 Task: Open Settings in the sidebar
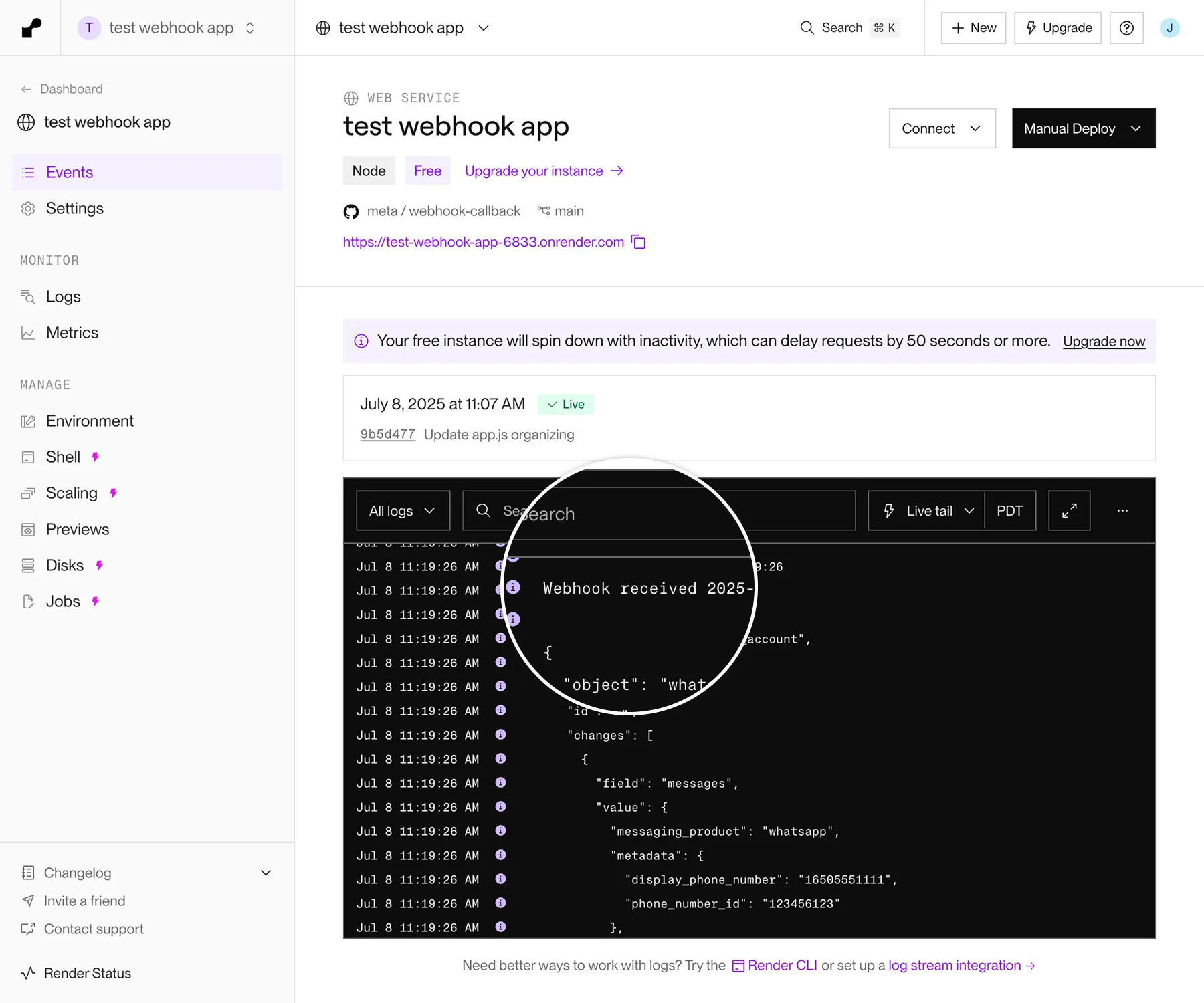pyautogui.click(x=75, y=209)
